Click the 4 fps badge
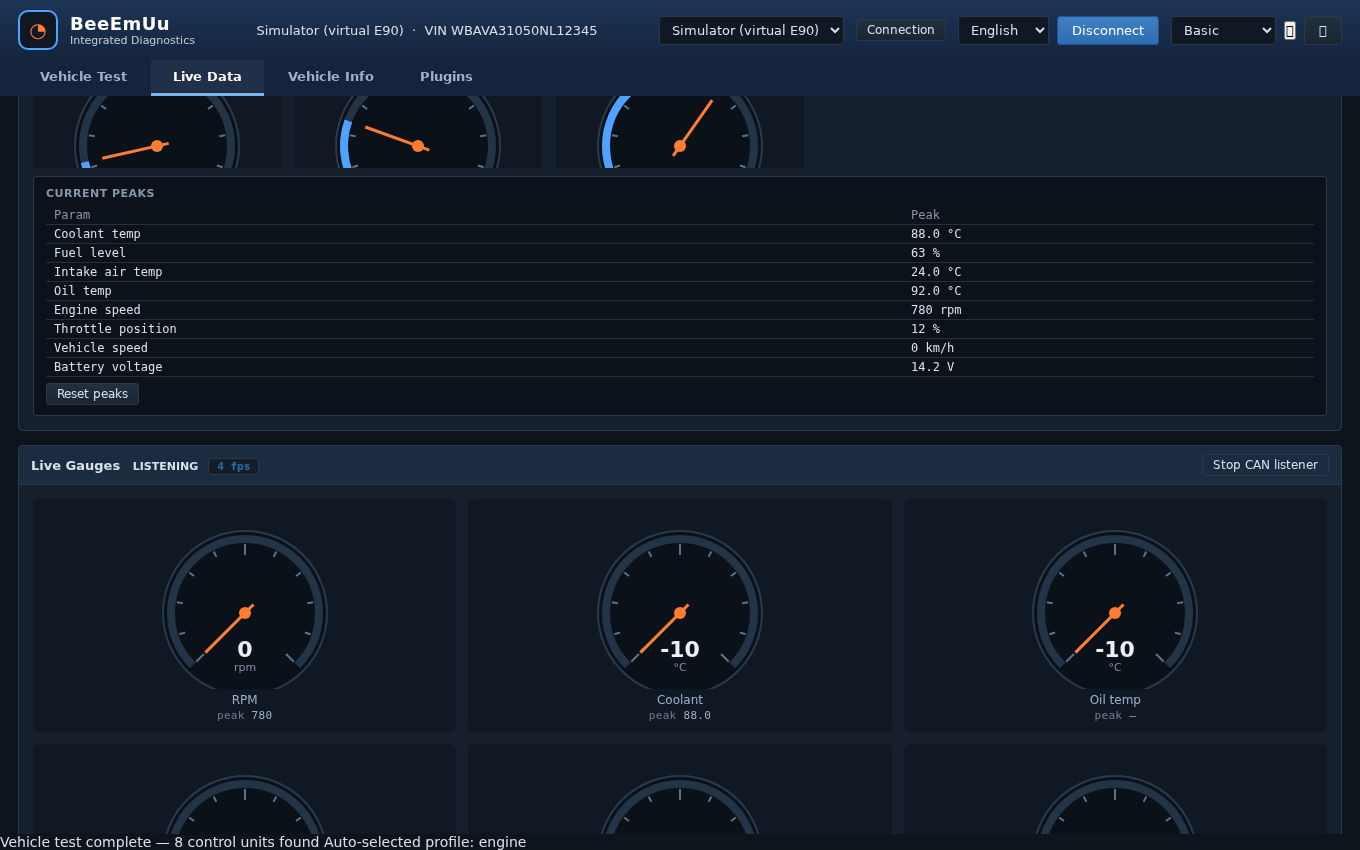Screen dimensions: 1360x850 (x=234, y=466)
